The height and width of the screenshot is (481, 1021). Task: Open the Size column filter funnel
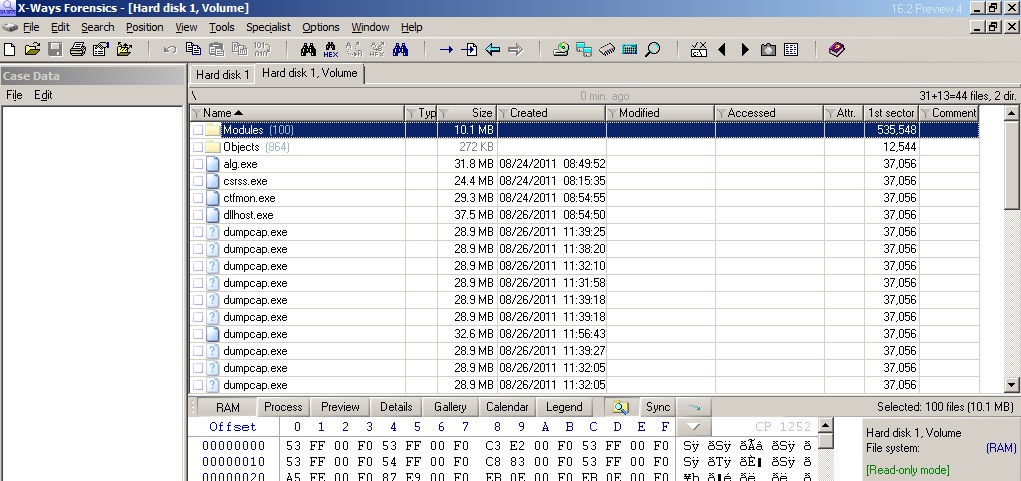[444, 113]
